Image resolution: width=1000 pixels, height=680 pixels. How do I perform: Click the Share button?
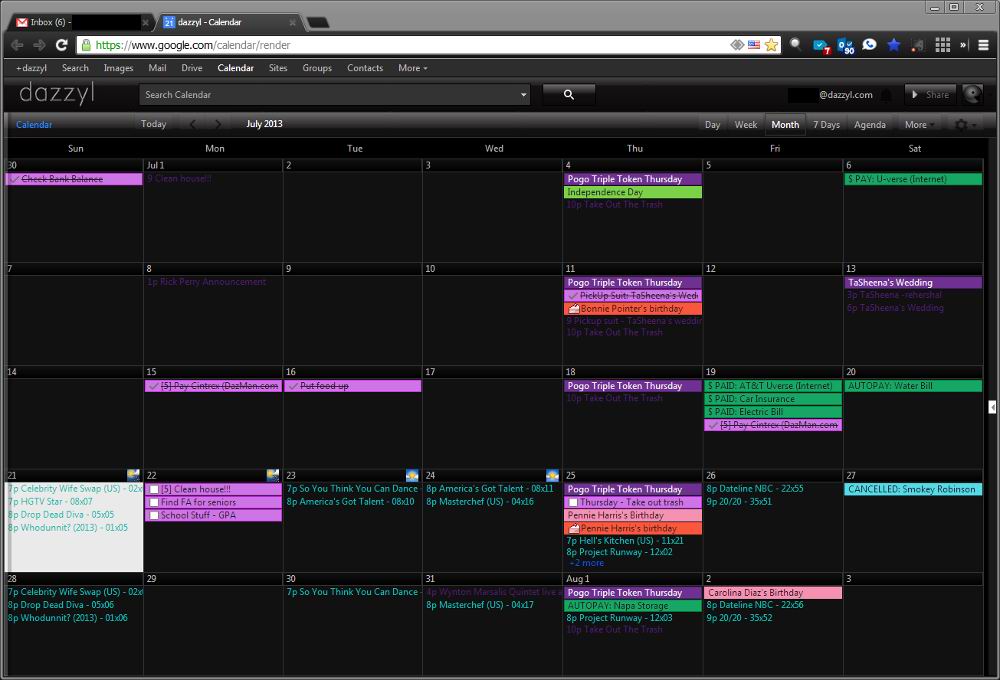pyautogui.click(x=930, y=94)
